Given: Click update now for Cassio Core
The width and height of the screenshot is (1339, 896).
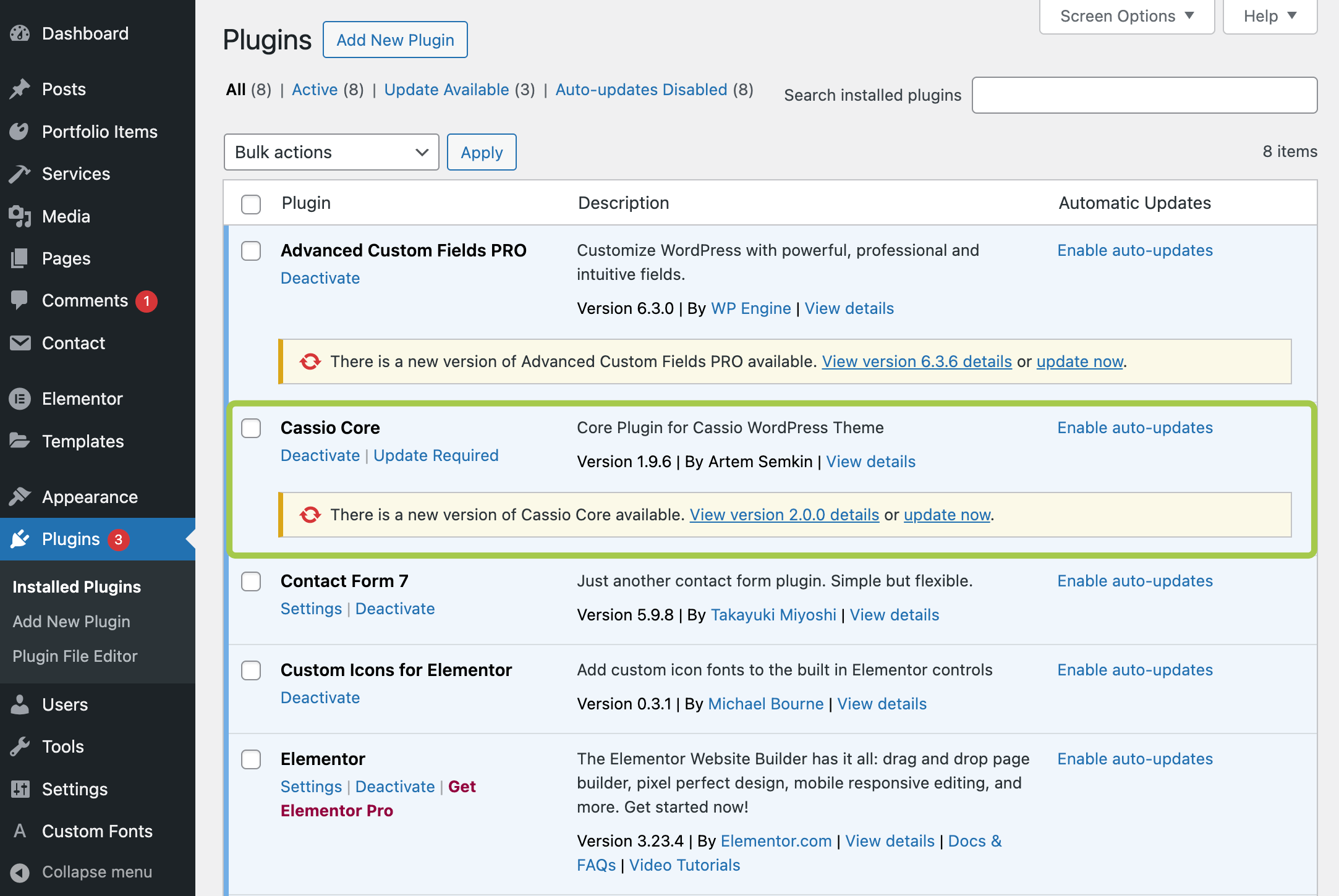Looking at the screenshot, I should click(946, 515).
